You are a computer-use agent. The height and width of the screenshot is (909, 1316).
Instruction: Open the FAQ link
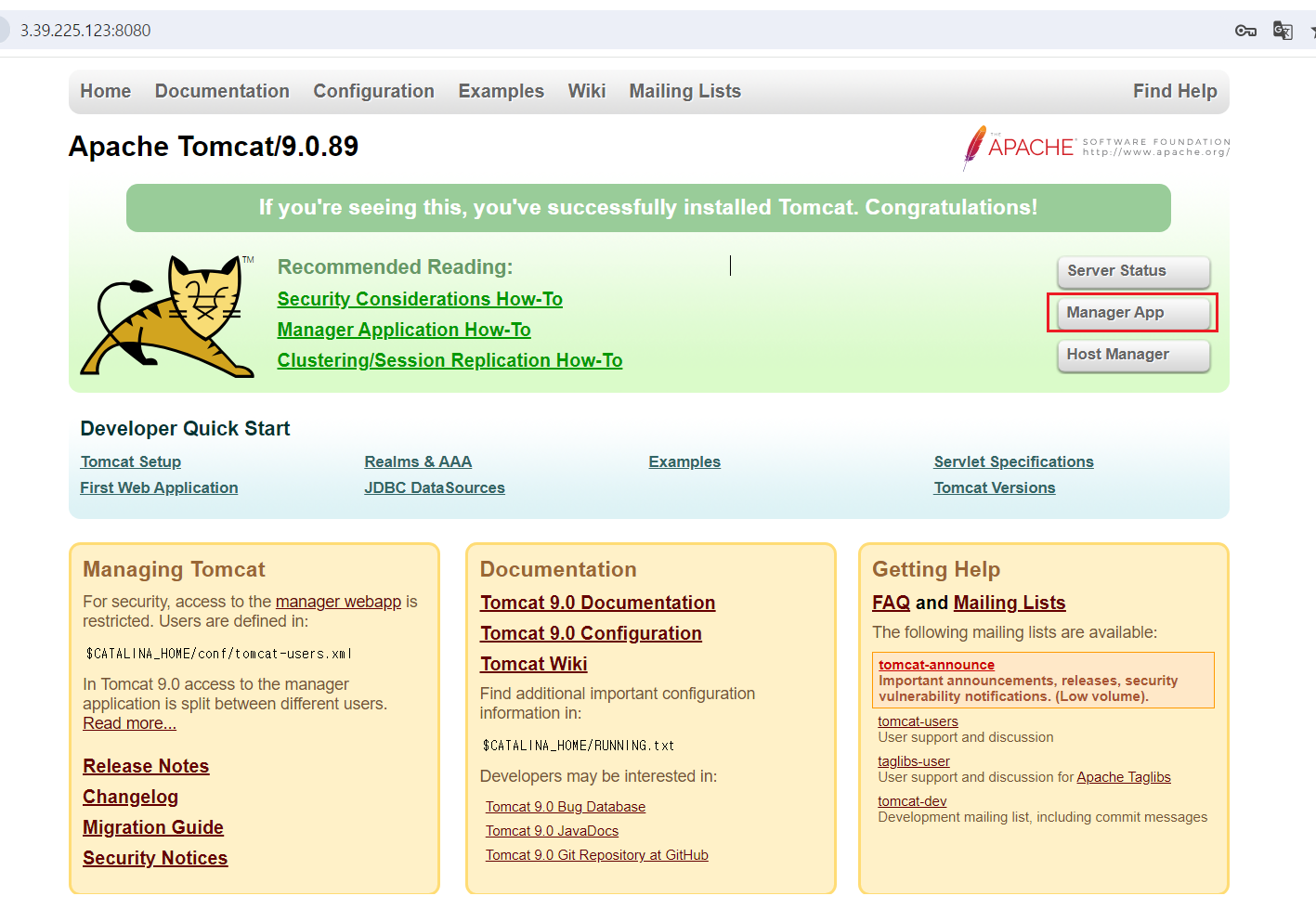coord(891,603)
